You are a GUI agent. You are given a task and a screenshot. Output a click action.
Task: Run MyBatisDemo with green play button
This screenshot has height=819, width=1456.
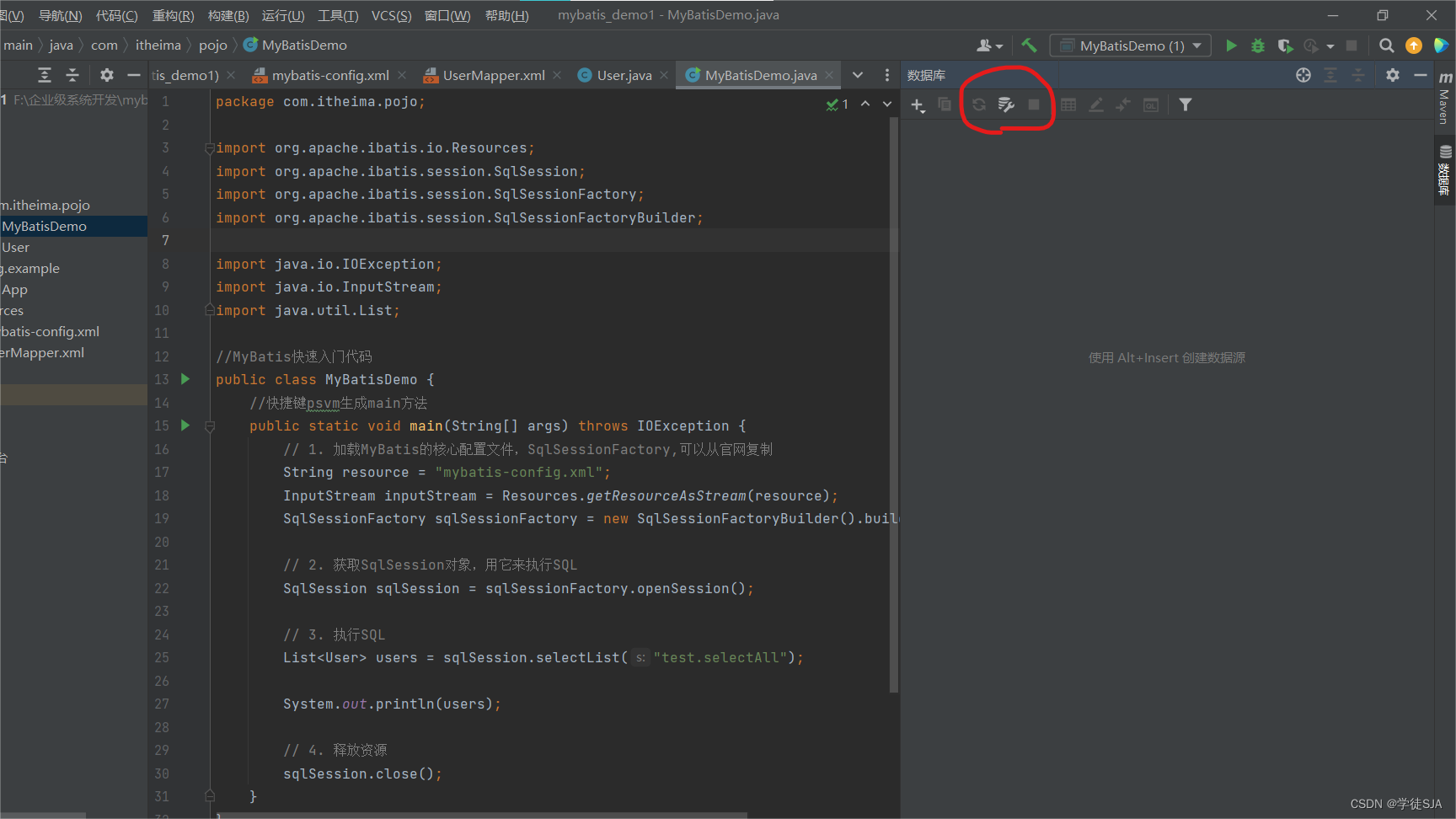click(1231, 45)
